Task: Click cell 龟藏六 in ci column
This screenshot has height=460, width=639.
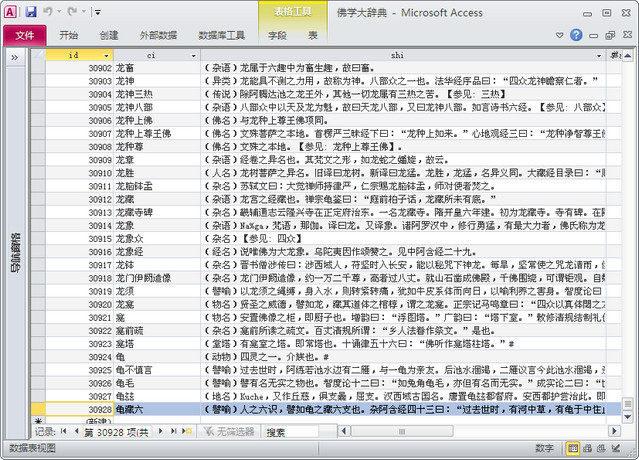Action: 157,409
